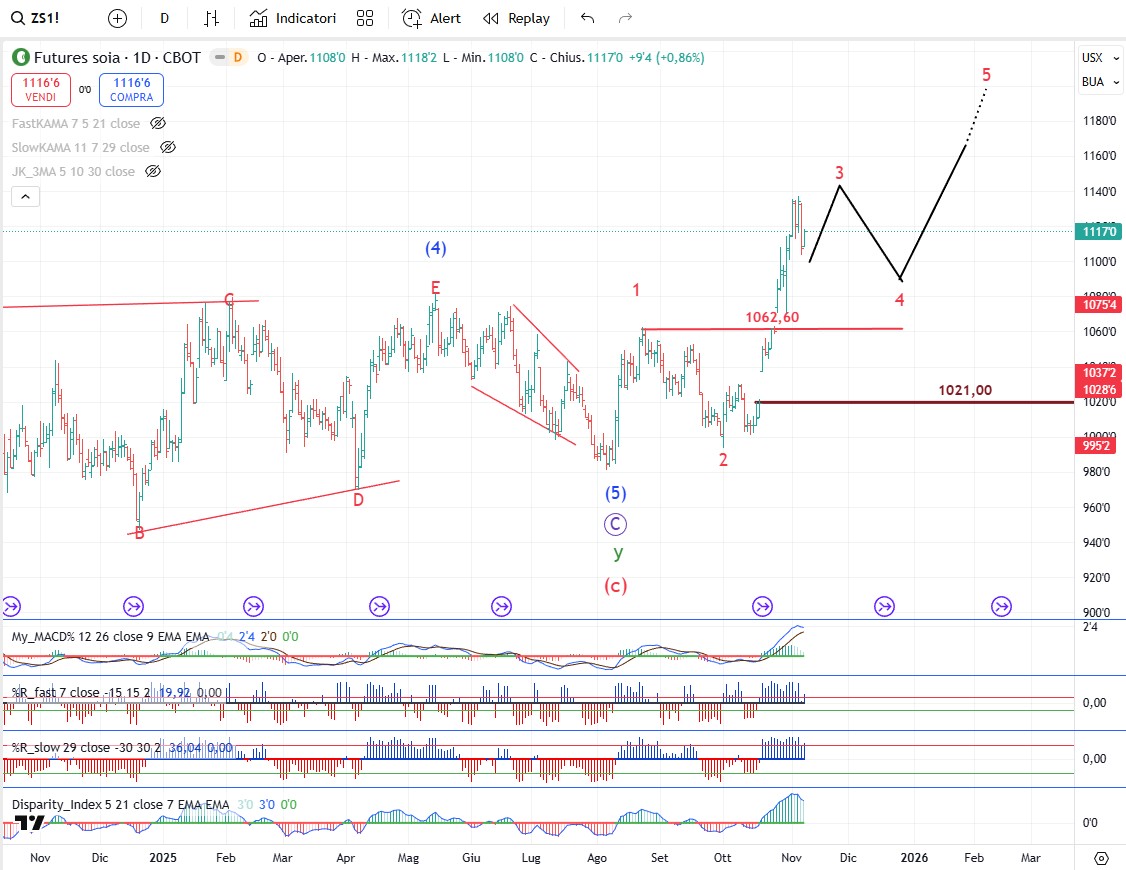Image resolution: width=1126 pixels, height=870 pixels.
Task: Click the 2026 label on time axis
Action: tap(914, 858)
